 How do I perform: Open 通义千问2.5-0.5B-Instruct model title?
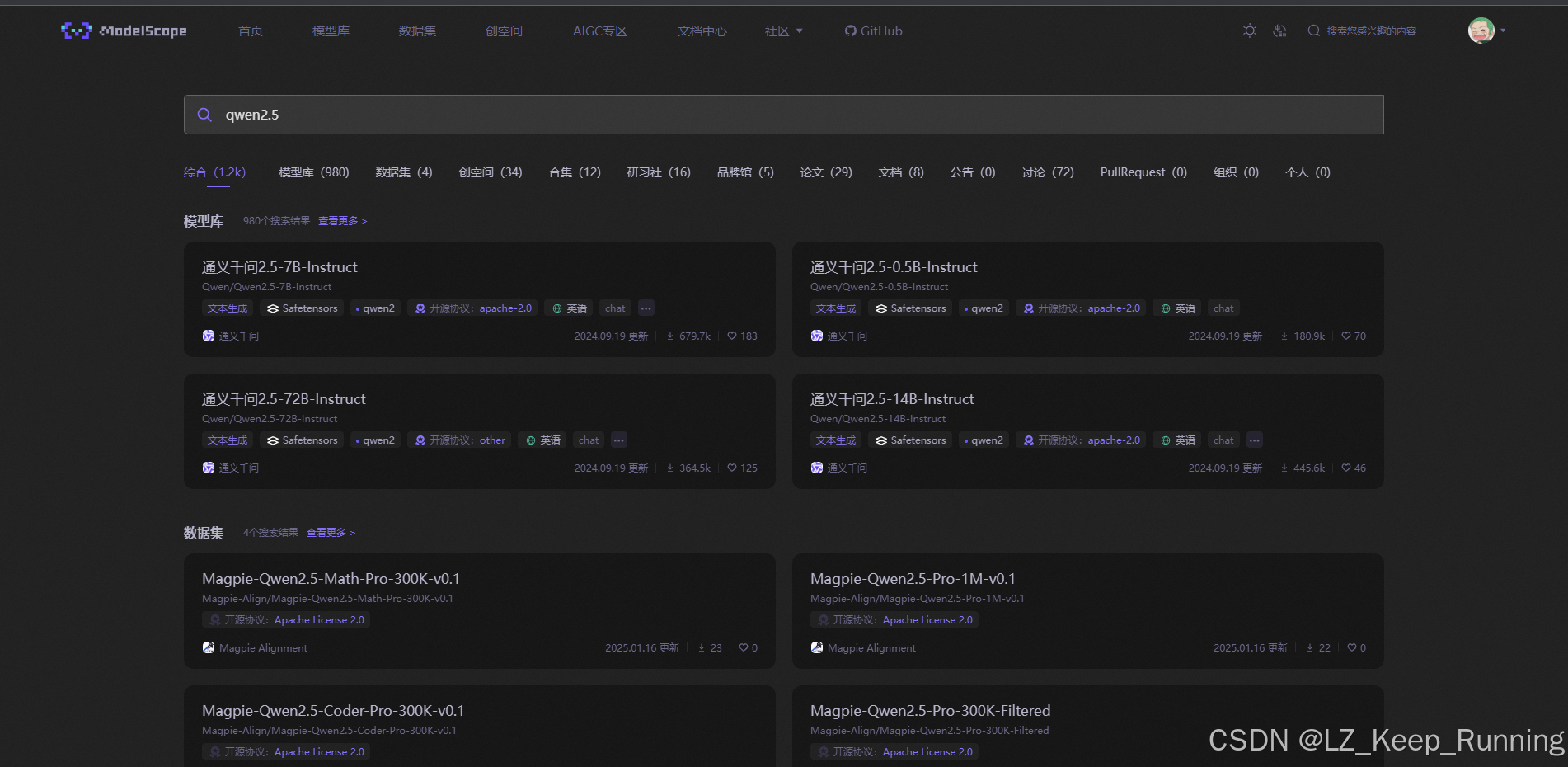click(x=894, y=267)
